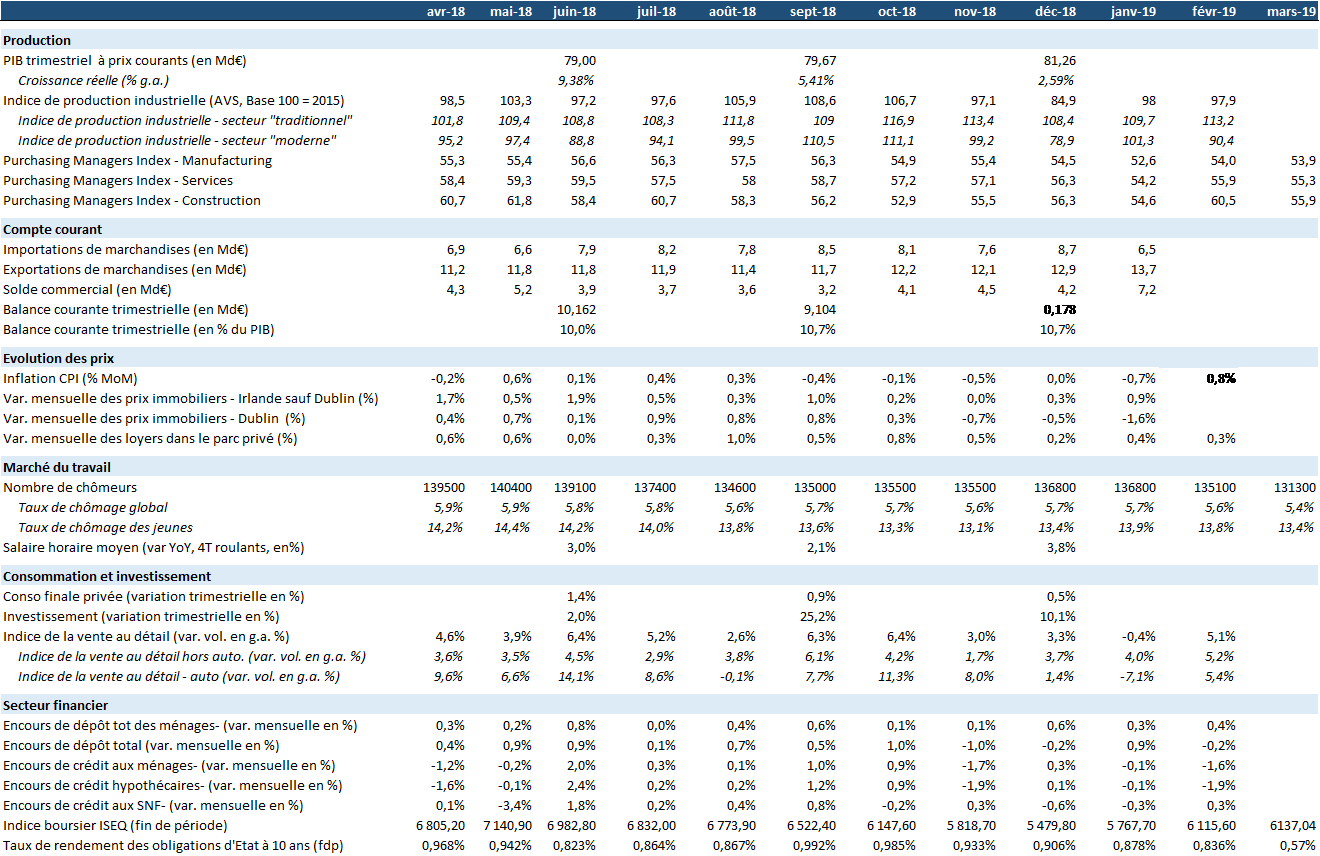
Task: Select Balance courante trimestrielle (en % du PIB) label
Action: click(x=139, y=329)
